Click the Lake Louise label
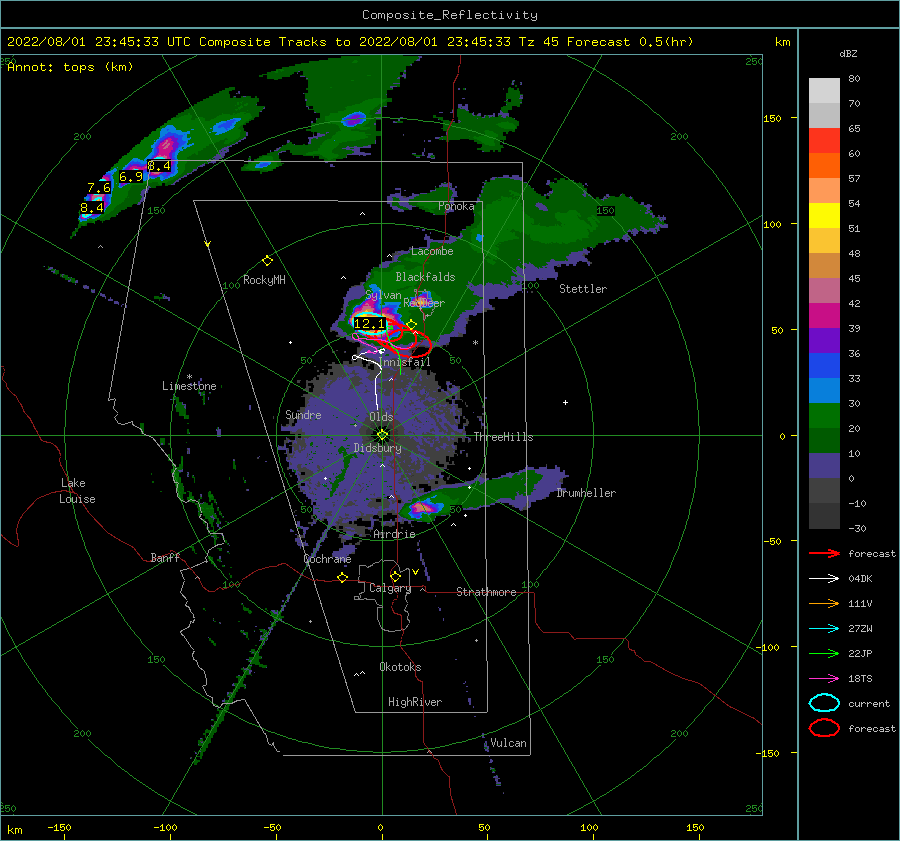Screen dimensions: 900x841 pos(77,491)
